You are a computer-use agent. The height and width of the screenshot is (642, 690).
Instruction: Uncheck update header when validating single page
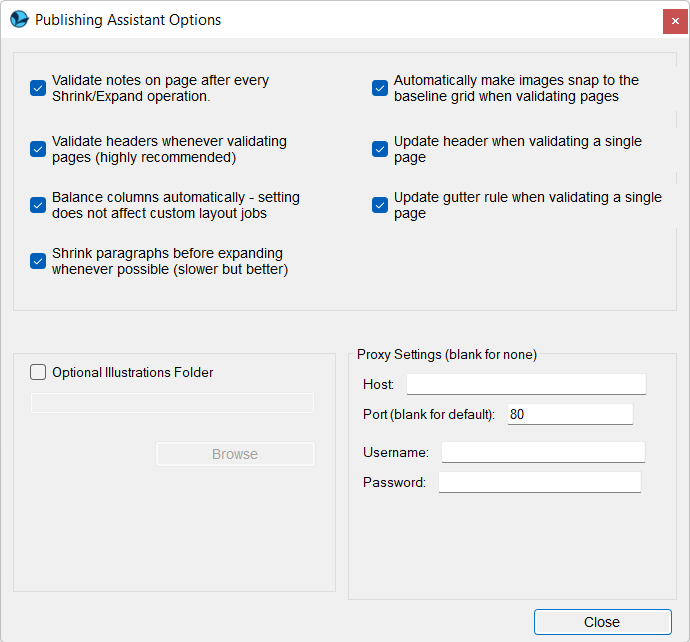380,149
